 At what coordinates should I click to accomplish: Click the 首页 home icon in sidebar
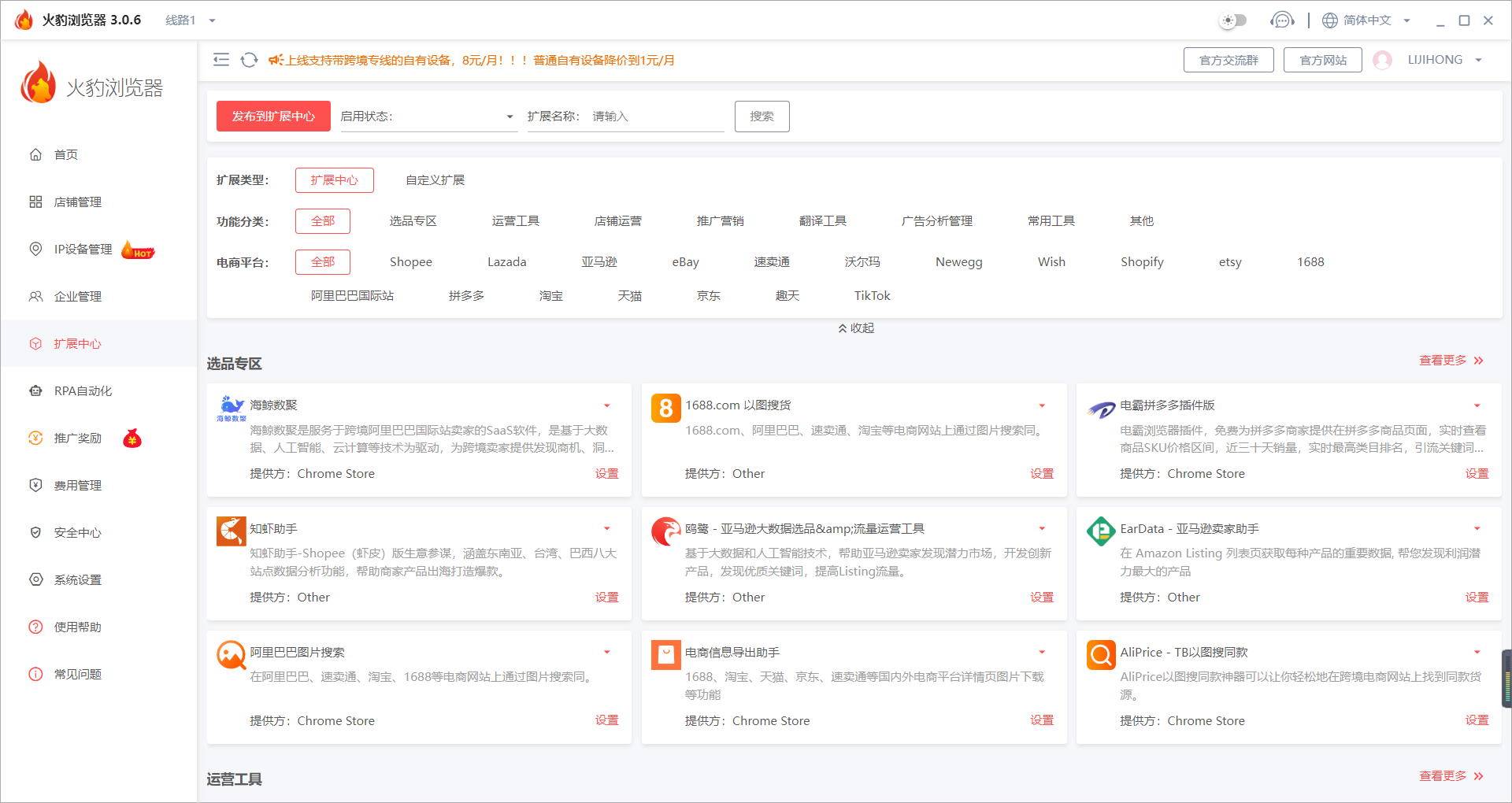[x=35, y=154]
